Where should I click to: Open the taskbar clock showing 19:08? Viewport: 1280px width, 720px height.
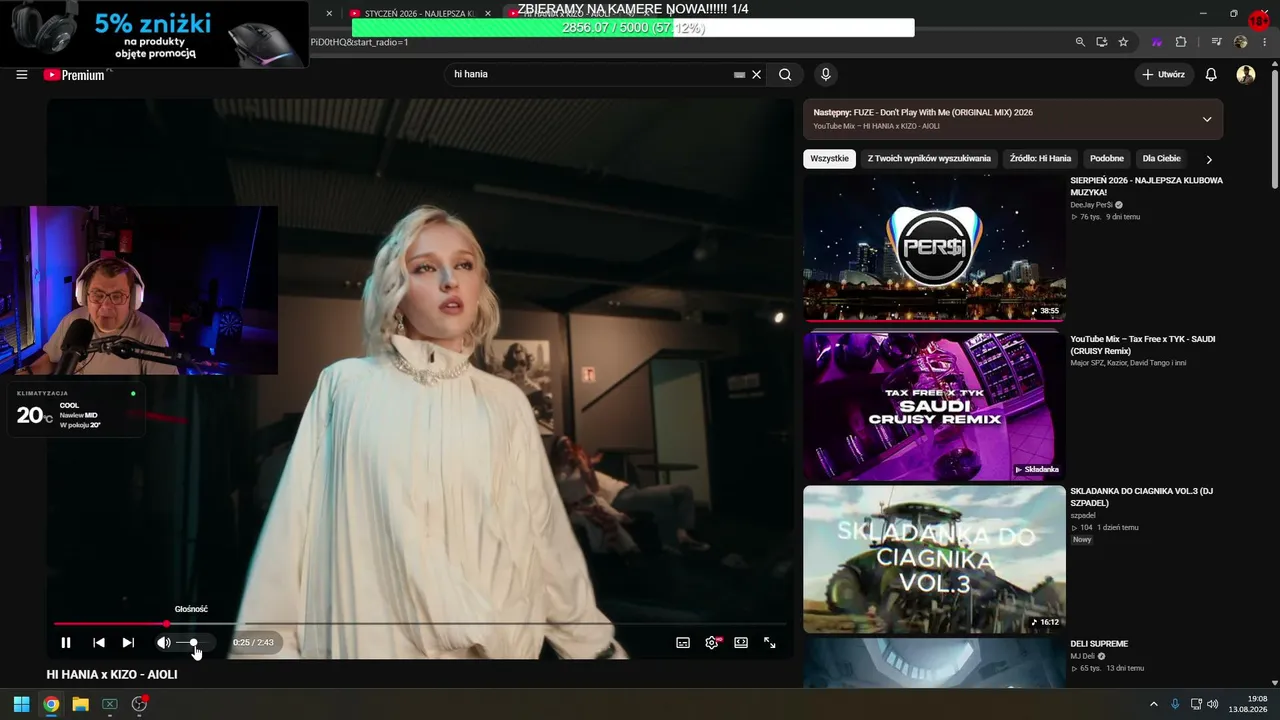tap(1249, 704)
